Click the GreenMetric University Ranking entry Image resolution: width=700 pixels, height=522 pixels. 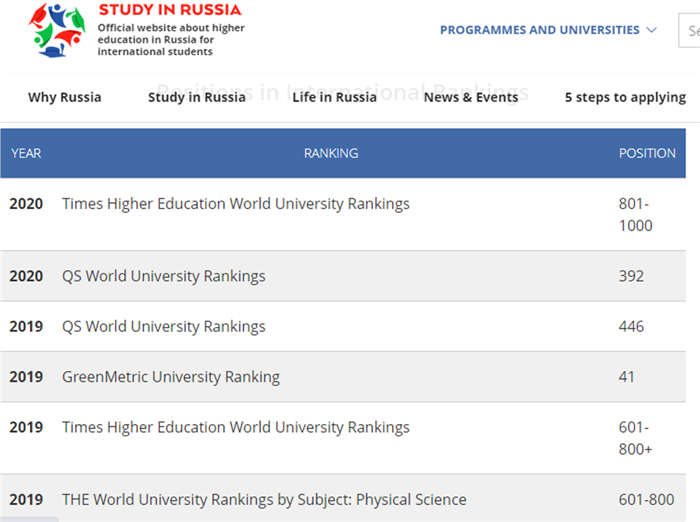pos(170,377)
